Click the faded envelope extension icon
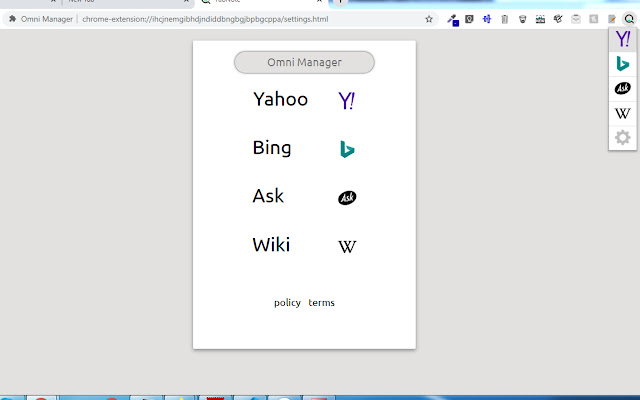The image size is (640, 400). click(576, 19)
